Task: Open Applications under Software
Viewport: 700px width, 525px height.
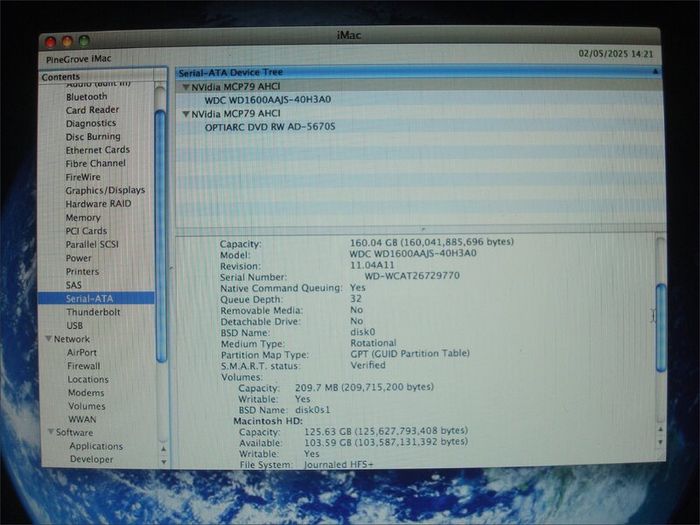Action: tap(96, 446)
